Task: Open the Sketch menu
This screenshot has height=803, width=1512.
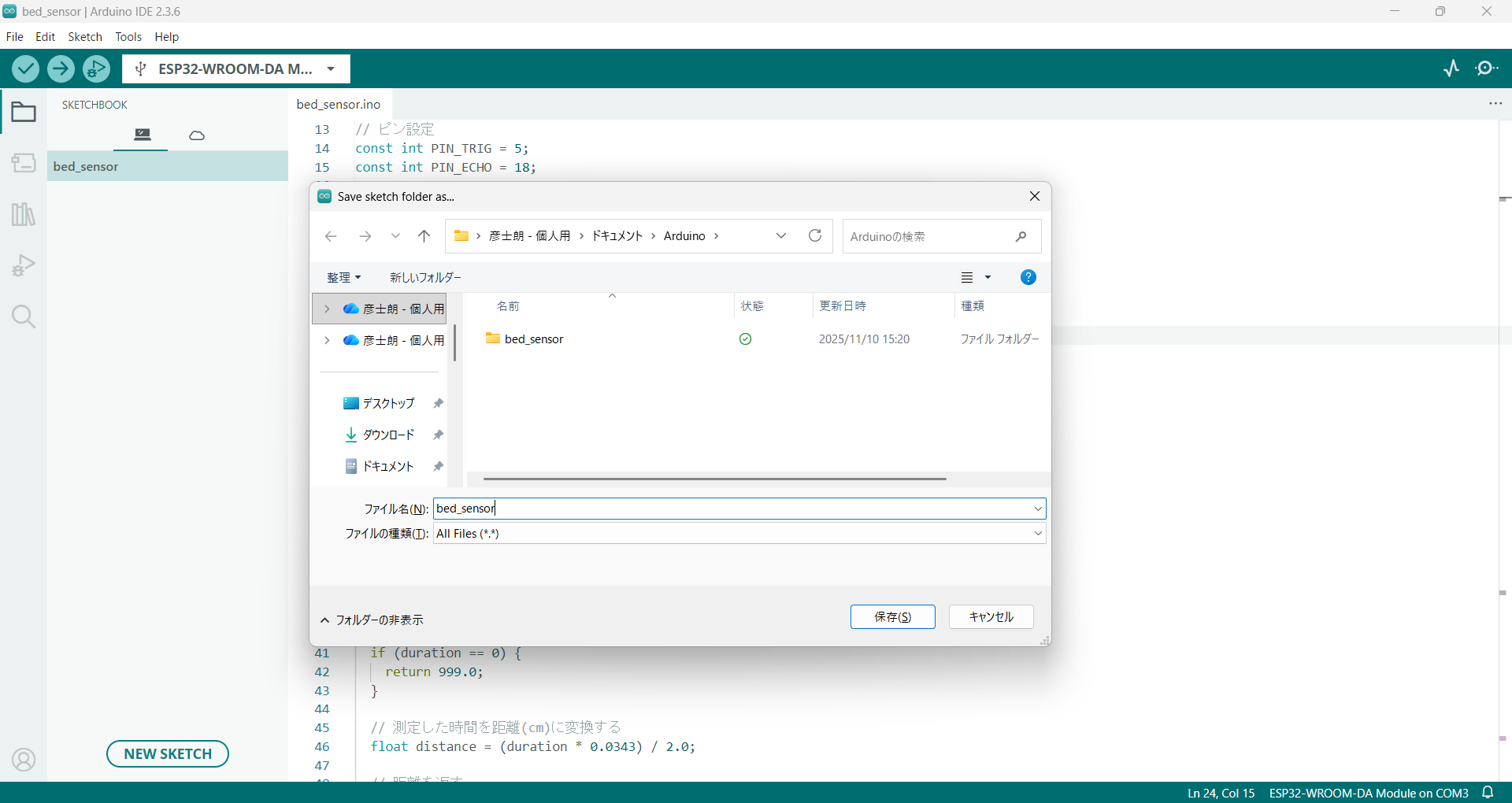Action: click(x=85, y=36)
